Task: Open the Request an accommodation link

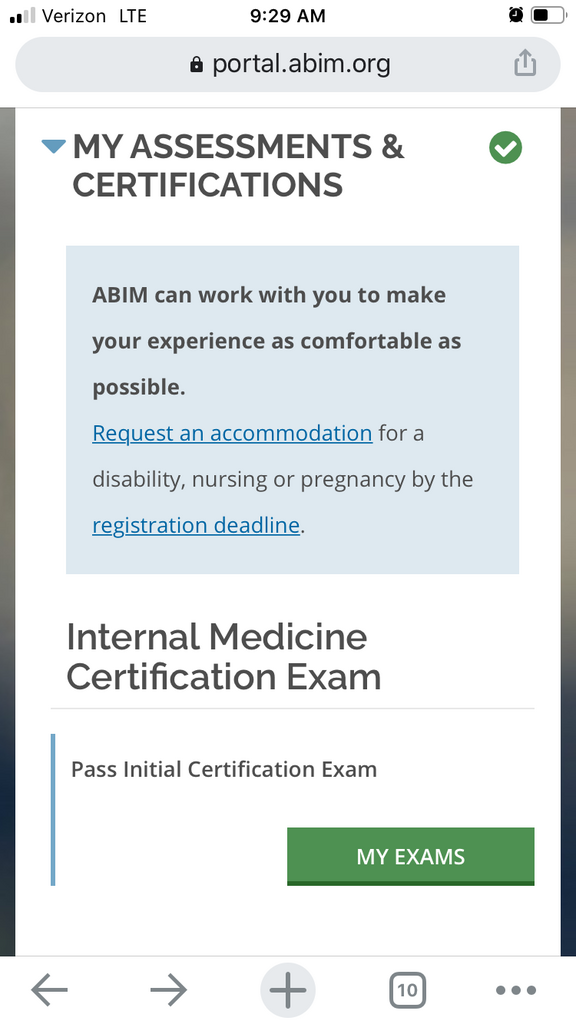Action: click(232, 433)
